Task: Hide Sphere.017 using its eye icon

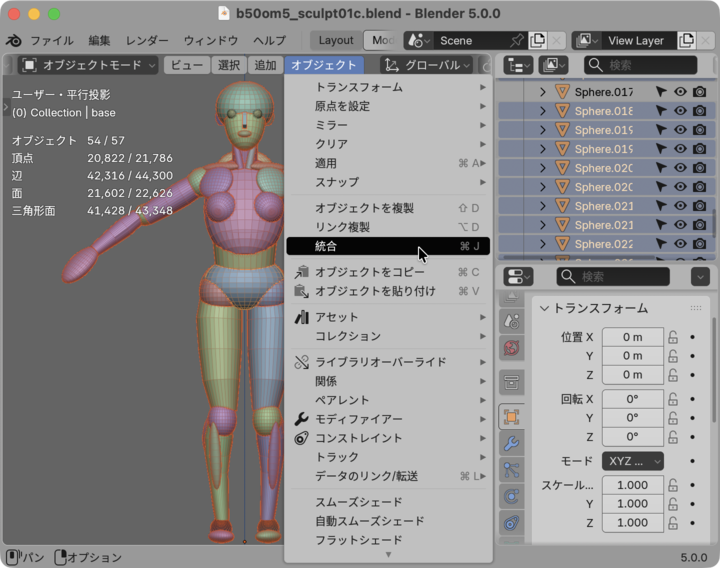Action: coord(680,92)
